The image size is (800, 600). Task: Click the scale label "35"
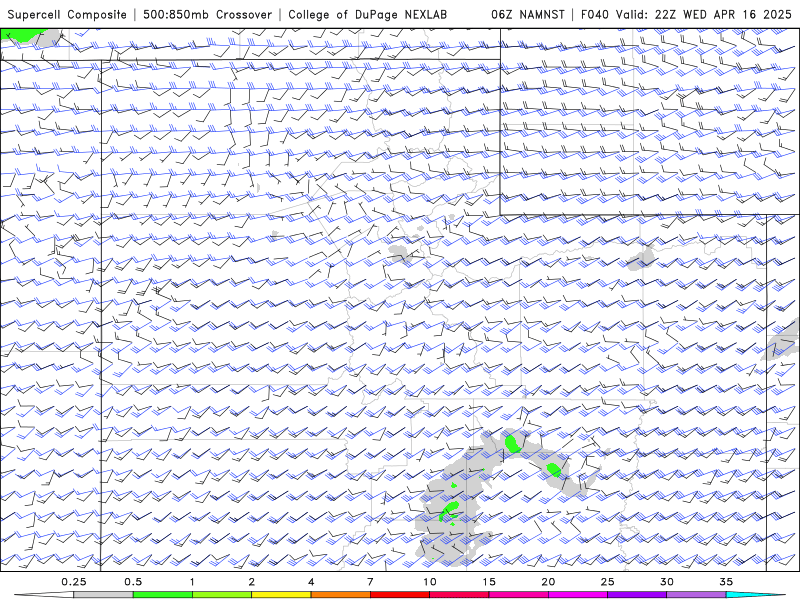(726, 582)
